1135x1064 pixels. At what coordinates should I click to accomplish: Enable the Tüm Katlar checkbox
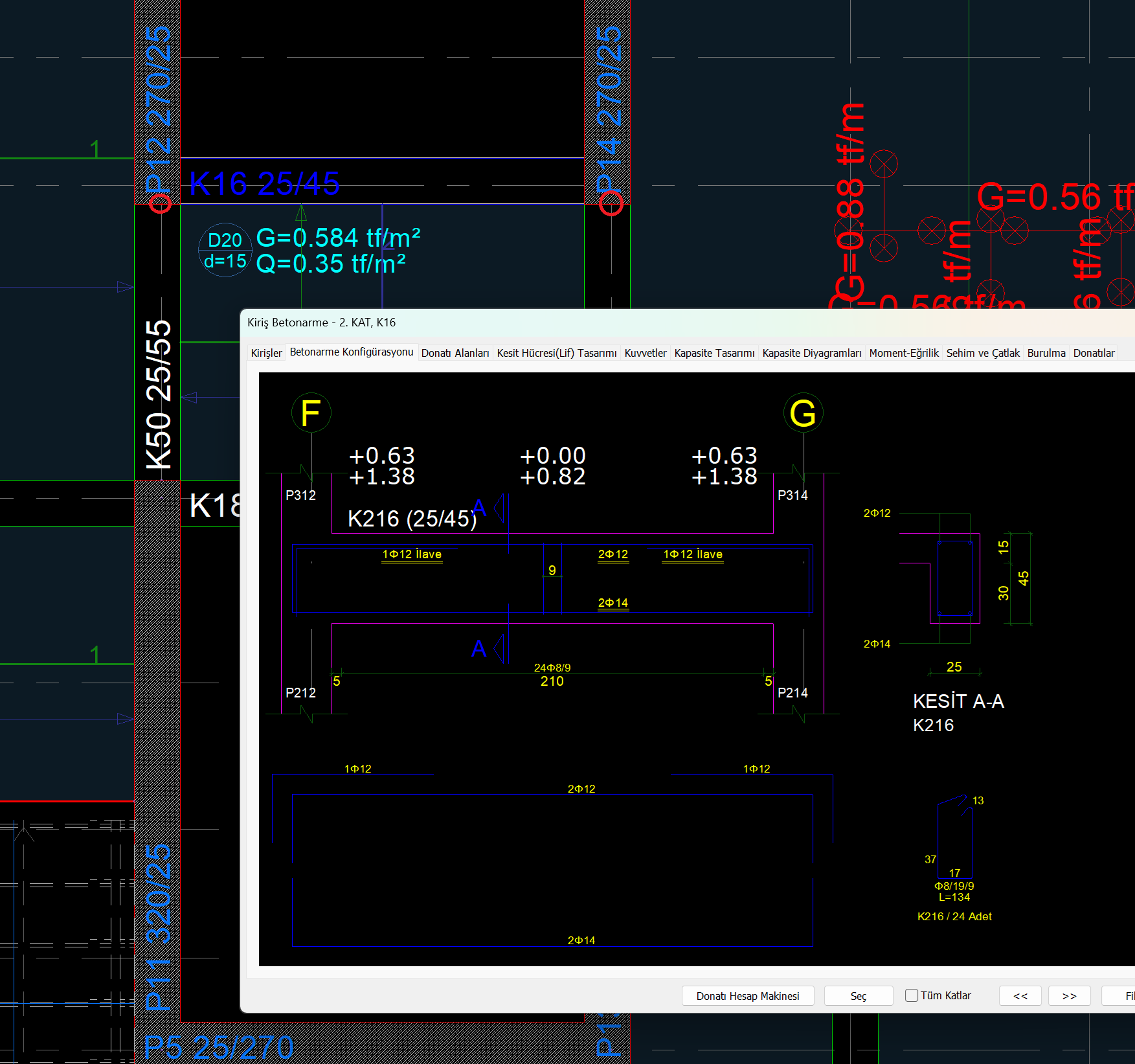coord(912,995)
